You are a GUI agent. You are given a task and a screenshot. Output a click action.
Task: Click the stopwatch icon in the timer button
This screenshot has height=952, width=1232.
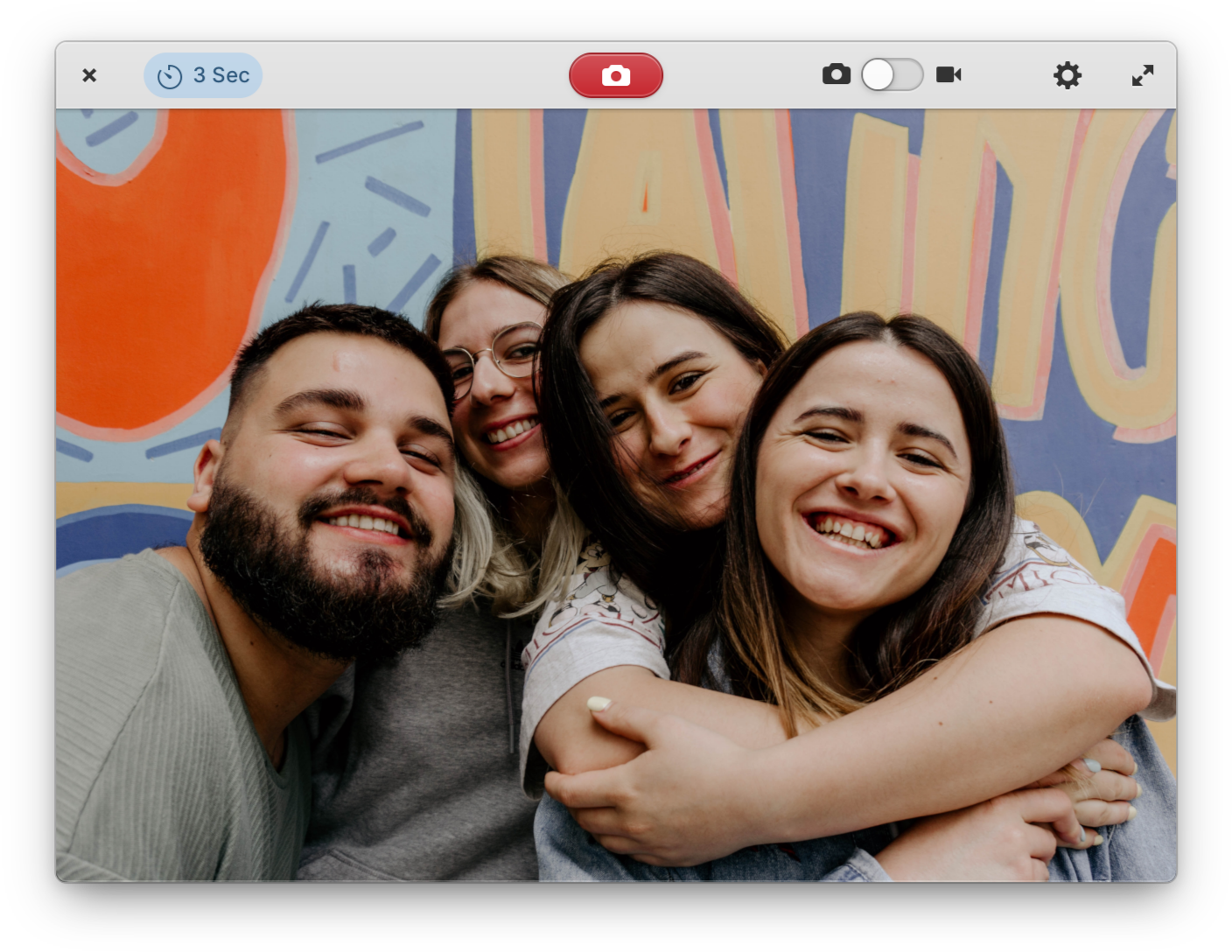(x=169, y=75)
